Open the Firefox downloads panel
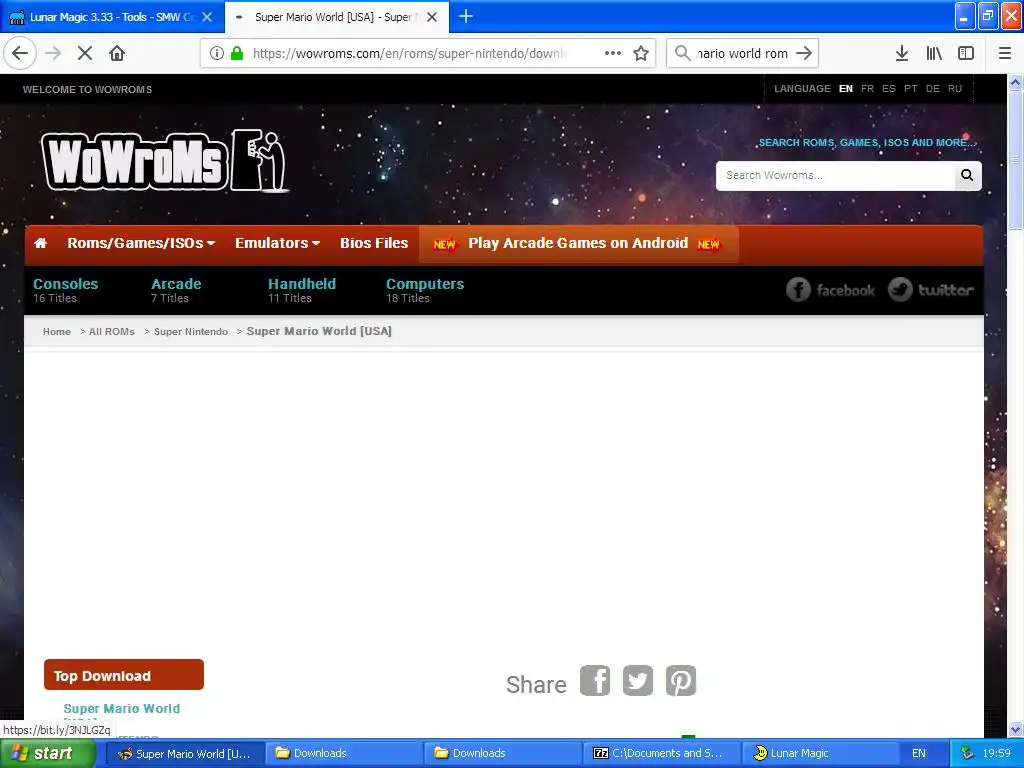 pos(902,53)
